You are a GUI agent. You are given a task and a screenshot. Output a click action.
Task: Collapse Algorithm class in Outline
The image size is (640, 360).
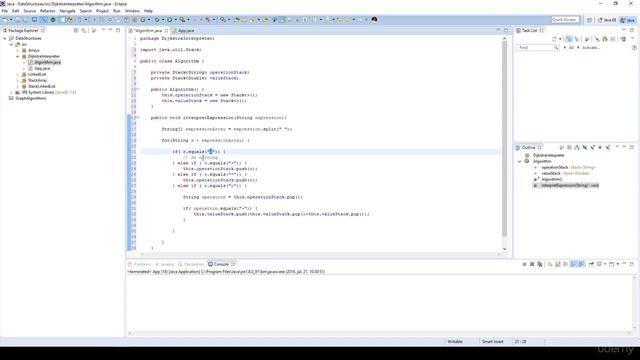point(520,162)
